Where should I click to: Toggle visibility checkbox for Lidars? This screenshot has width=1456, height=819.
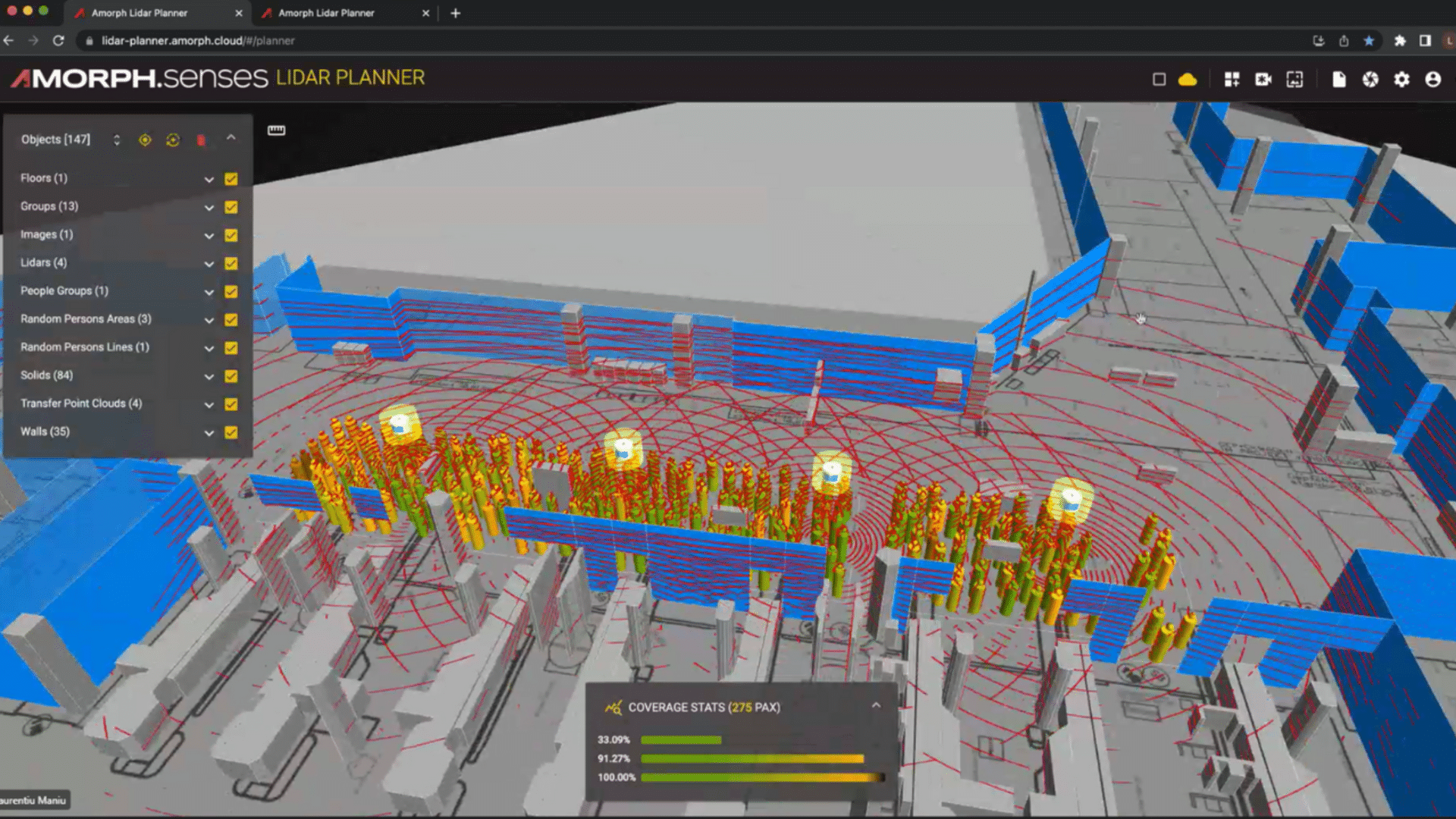tap(231, 263)
